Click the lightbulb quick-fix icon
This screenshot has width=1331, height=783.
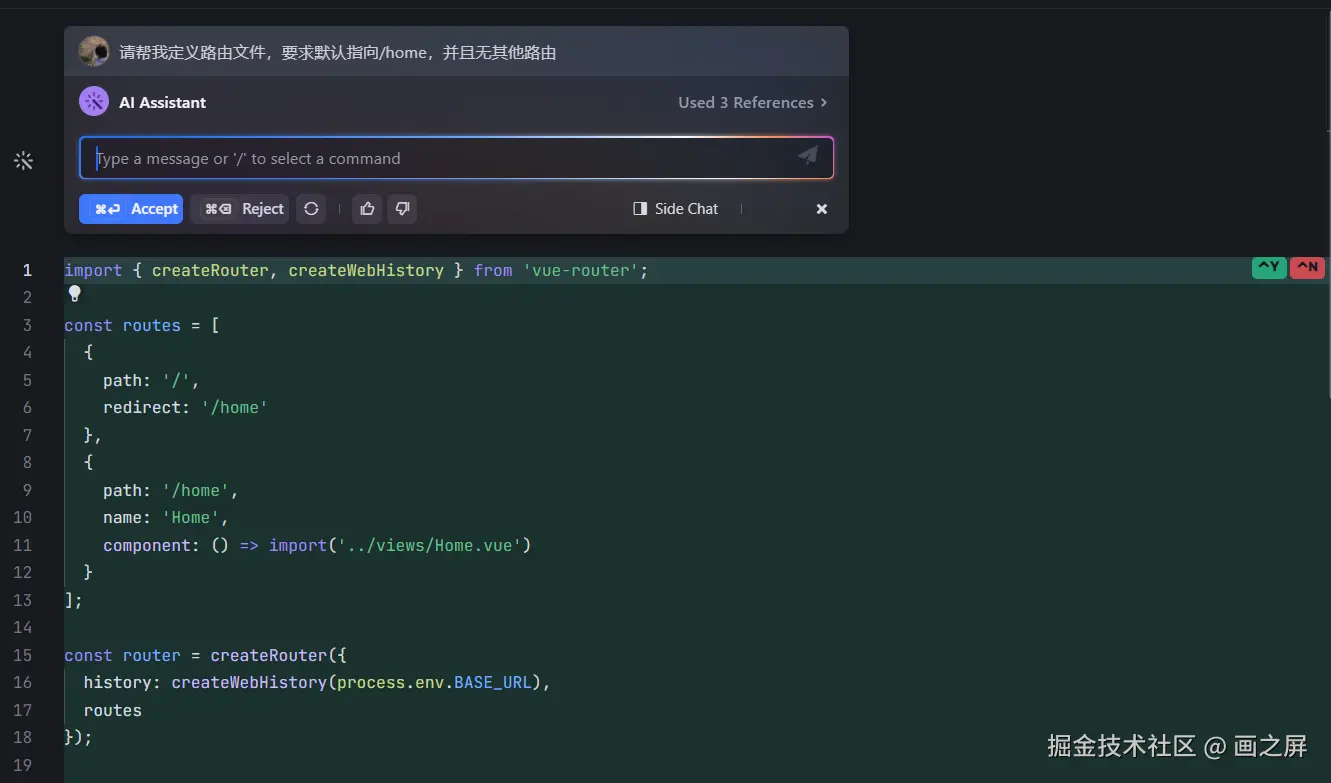pyautogui.click(x=74, y=294)
